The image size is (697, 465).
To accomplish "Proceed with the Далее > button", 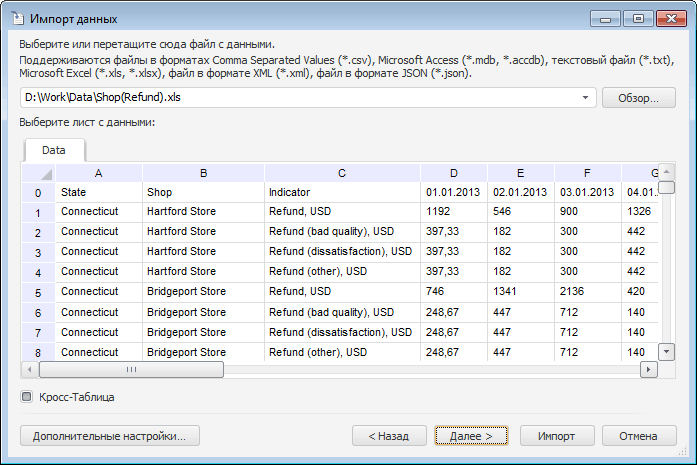I will 473,436.
